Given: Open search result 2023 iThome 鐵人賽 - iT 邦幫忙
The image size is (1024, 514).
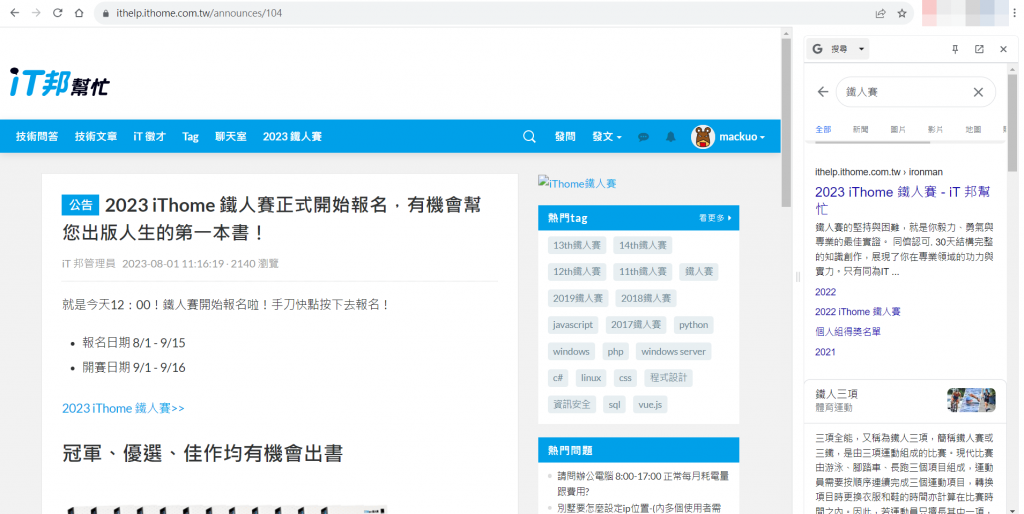Looking at the screenshot, I should click(x=903, y=200).
